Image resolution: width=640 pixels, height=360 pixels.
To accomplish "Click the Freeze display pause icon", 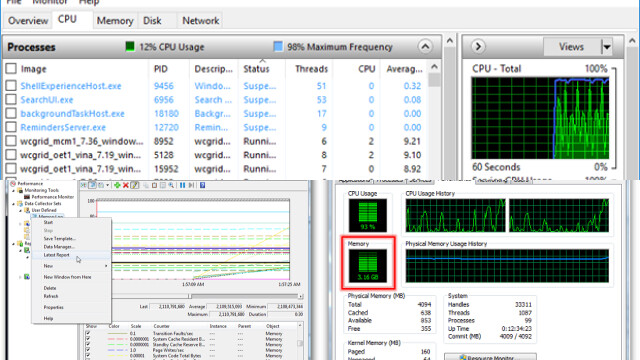I will pyautogui.click(x=182, y=185).
